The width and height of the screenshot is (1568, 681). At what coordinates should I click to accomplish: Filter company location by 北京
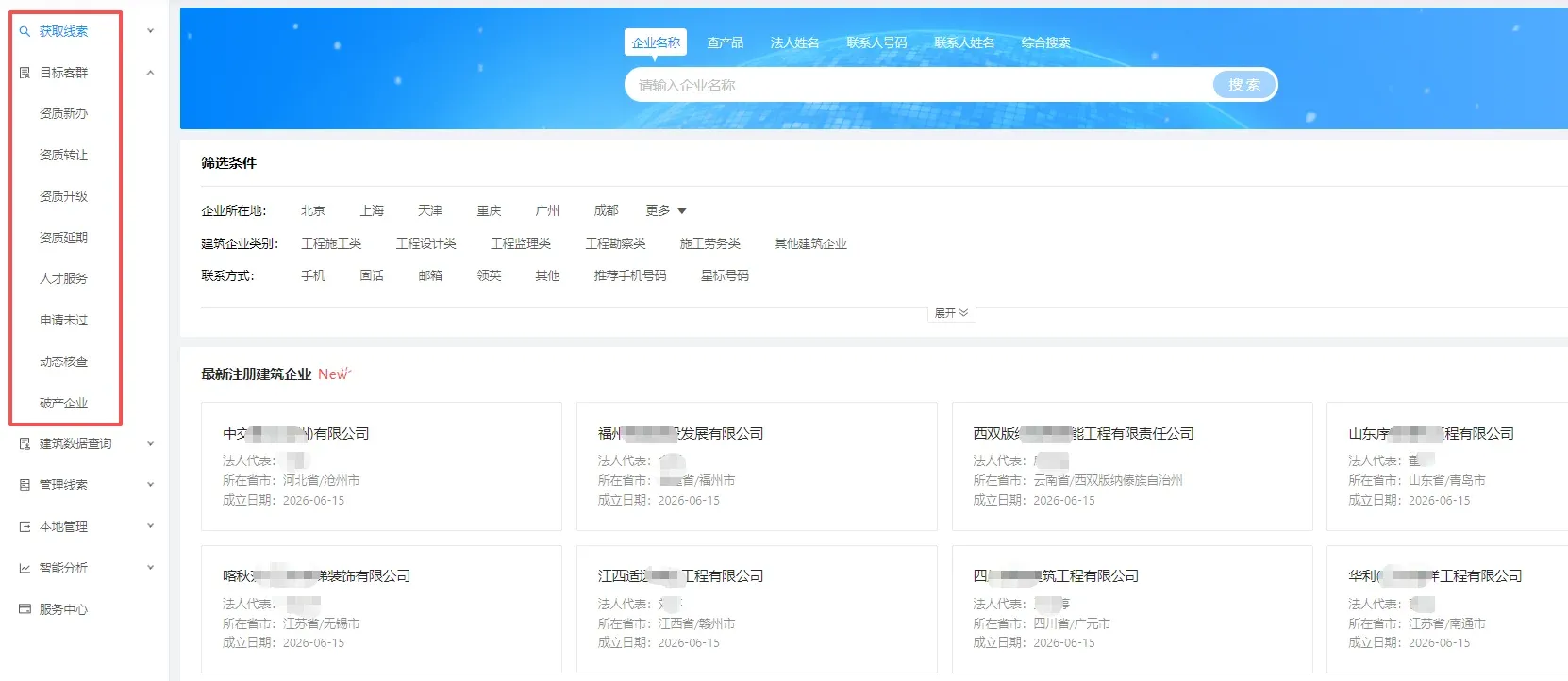pos(313,210)
